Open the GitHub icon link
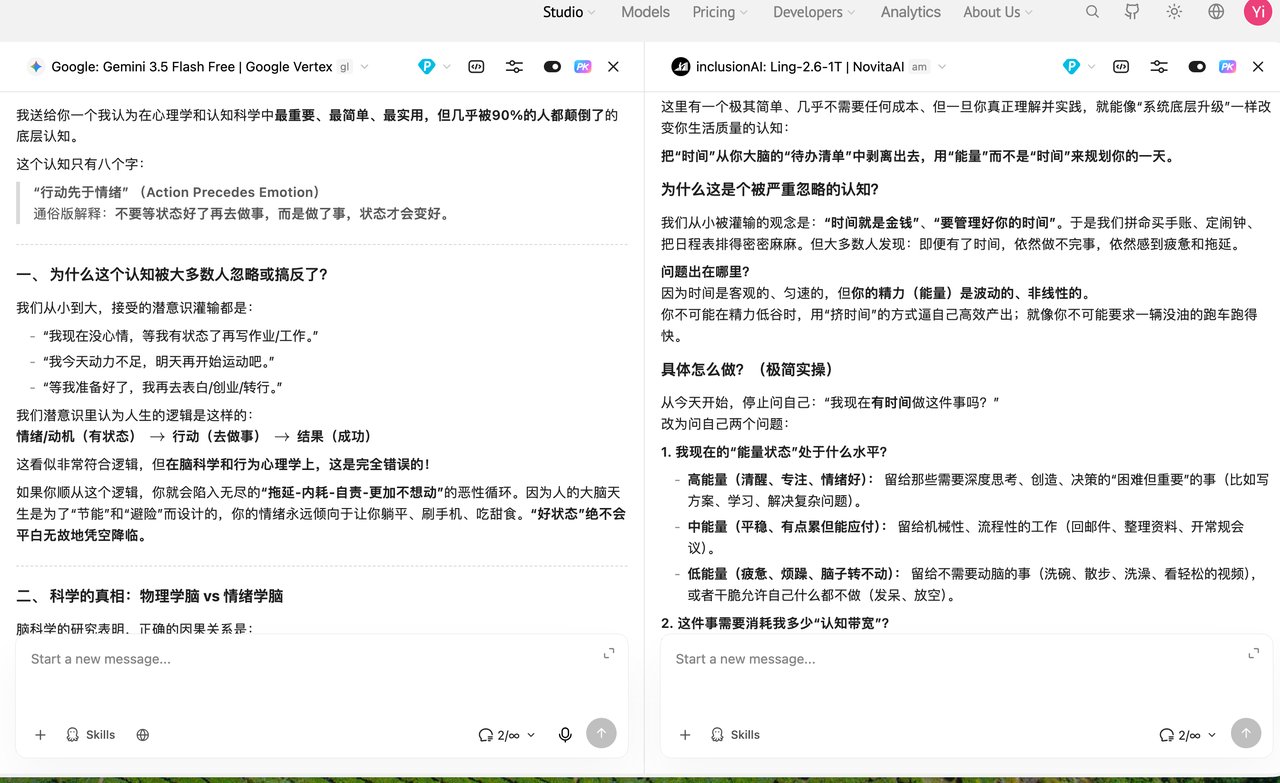The image size is (1280, 783). click(x=1133, y=12)
